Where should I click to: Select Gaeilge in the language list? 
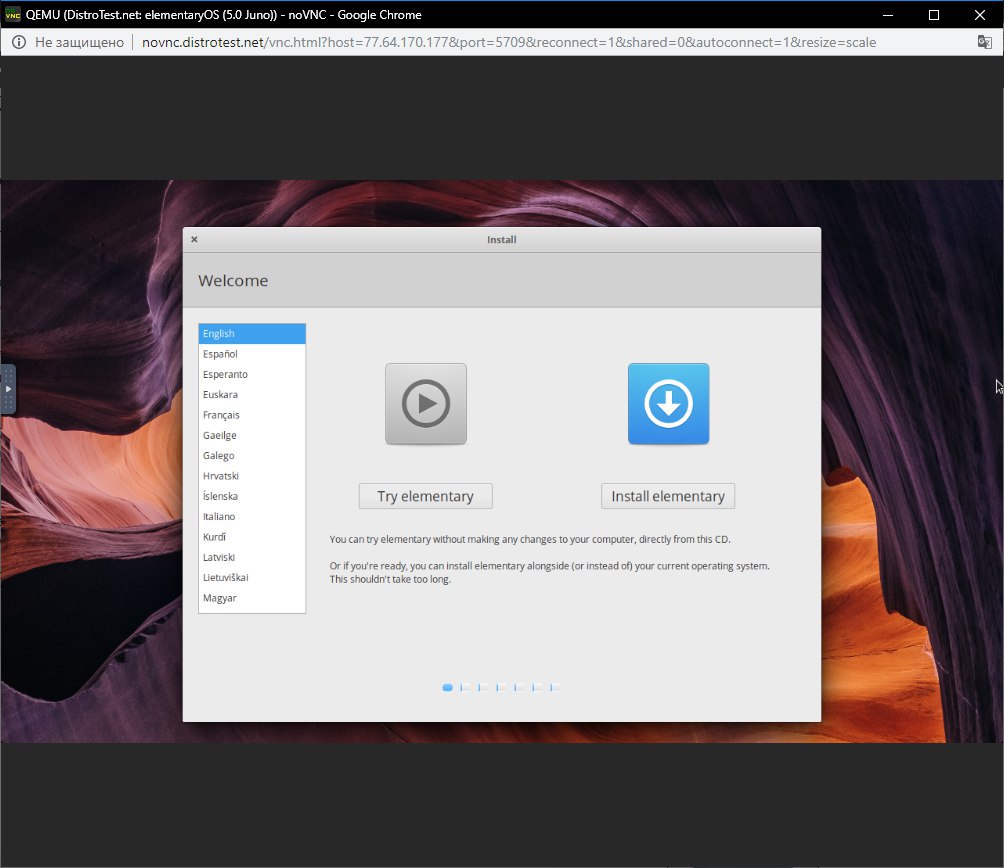252,435
